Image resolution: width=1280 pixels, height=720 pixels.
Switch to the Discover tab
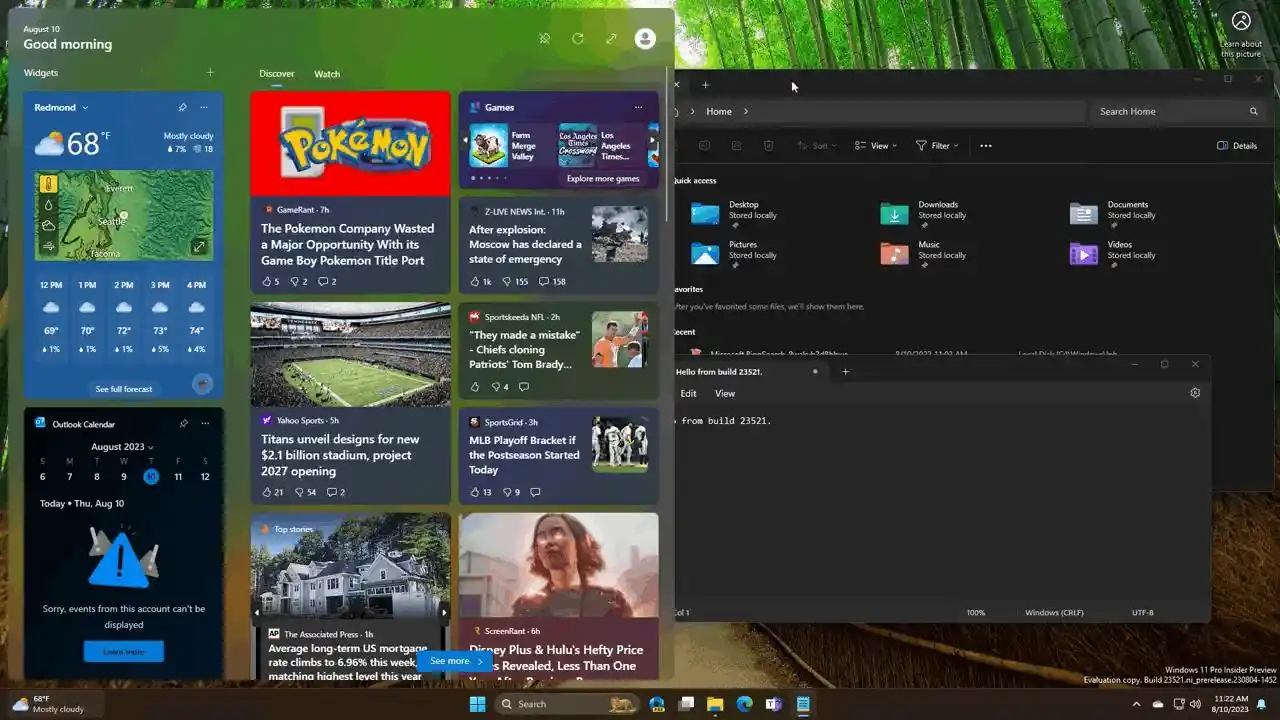277,74
